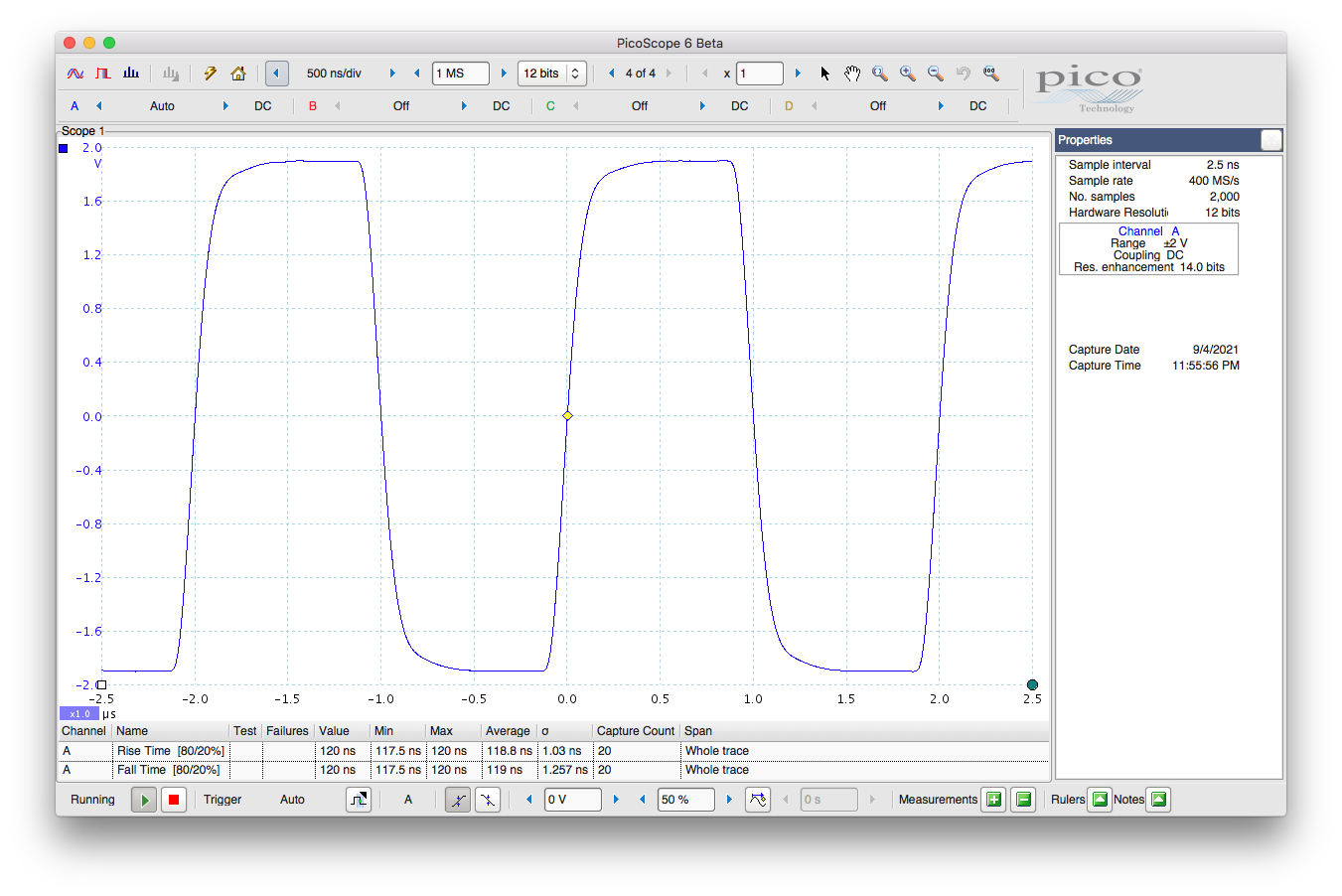Click next timebase arrow after 500 ns/div
1342x896 pixels.
[x=392, y=74]
